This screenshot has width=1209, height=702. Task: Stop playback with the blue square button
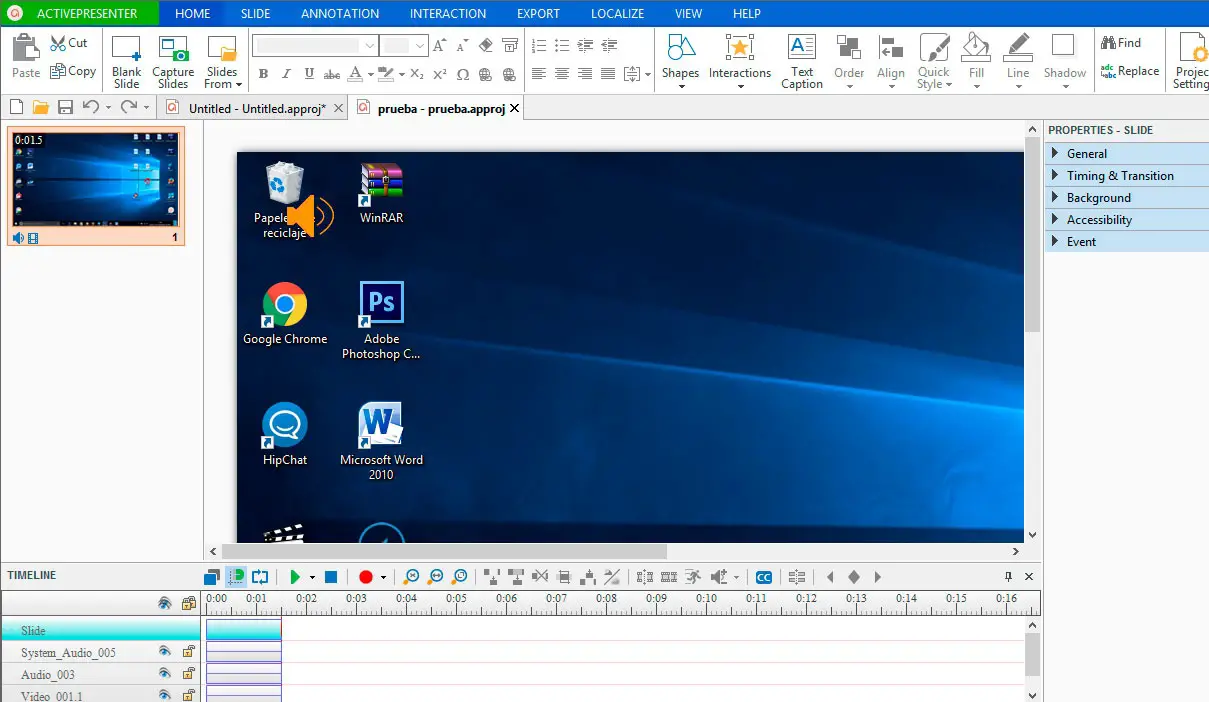pos(331,577)
